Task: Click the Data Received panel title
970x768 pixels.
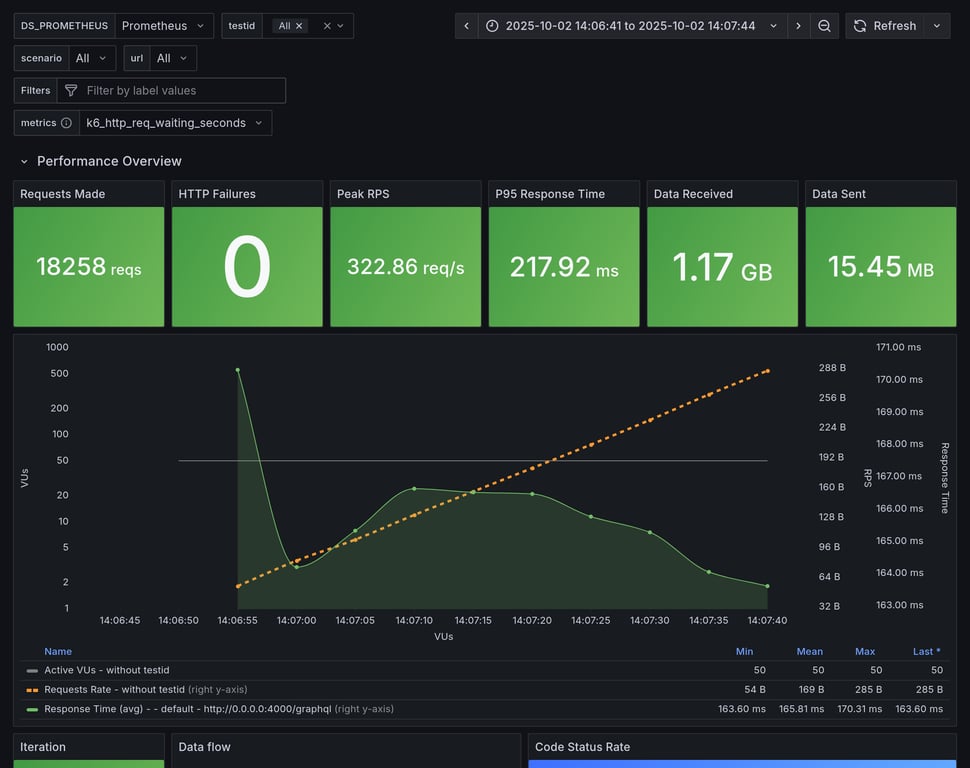Action: tap(693, 194)
